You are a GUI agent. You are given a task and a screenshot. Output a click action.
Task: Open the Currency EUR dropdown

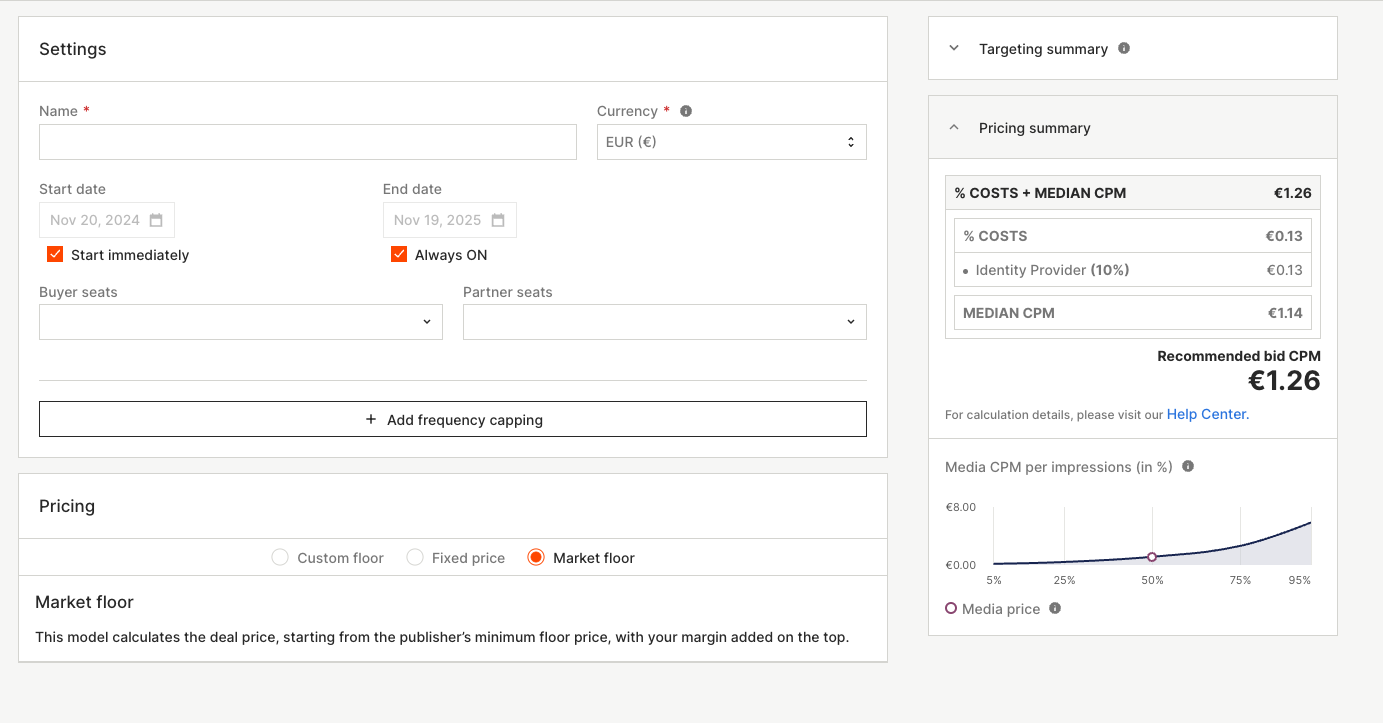click(x=731, y=142)
